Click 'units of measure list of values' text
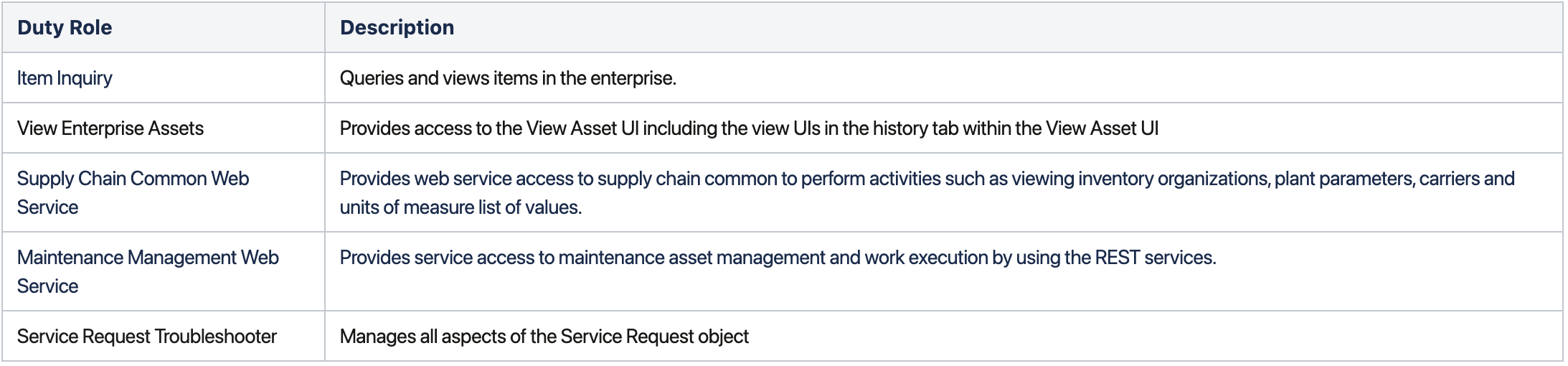 click(x=461, y=207)
